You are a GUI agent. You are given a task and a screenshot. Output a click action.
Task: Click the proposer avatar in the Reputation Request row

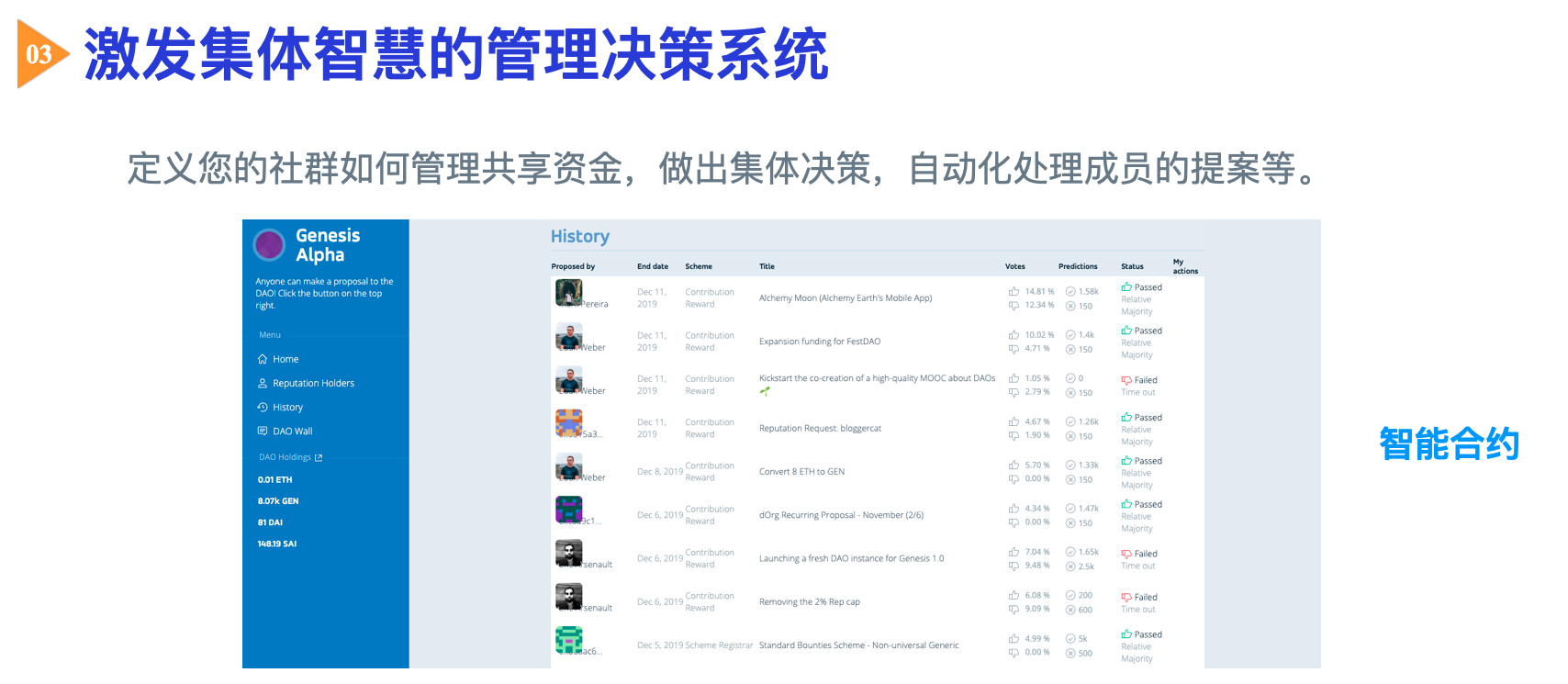[x=568, y=423]
